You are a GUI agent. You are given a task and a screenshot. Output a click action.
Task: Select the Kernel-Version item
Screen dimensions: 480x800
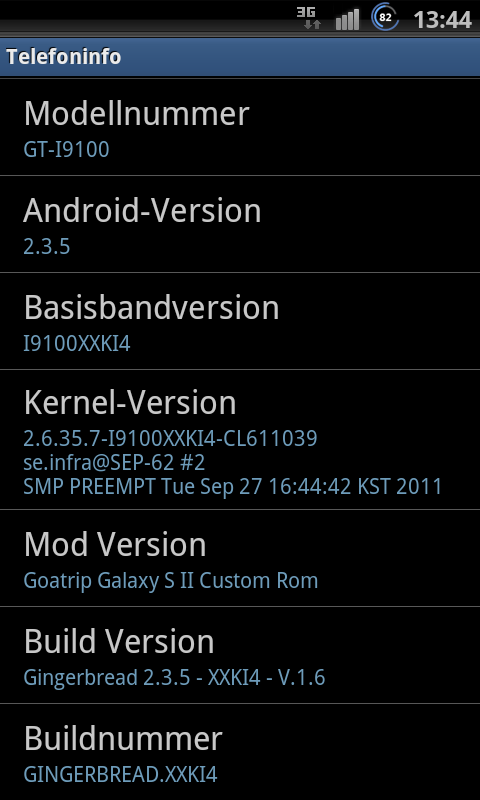[x=240, y=439]
